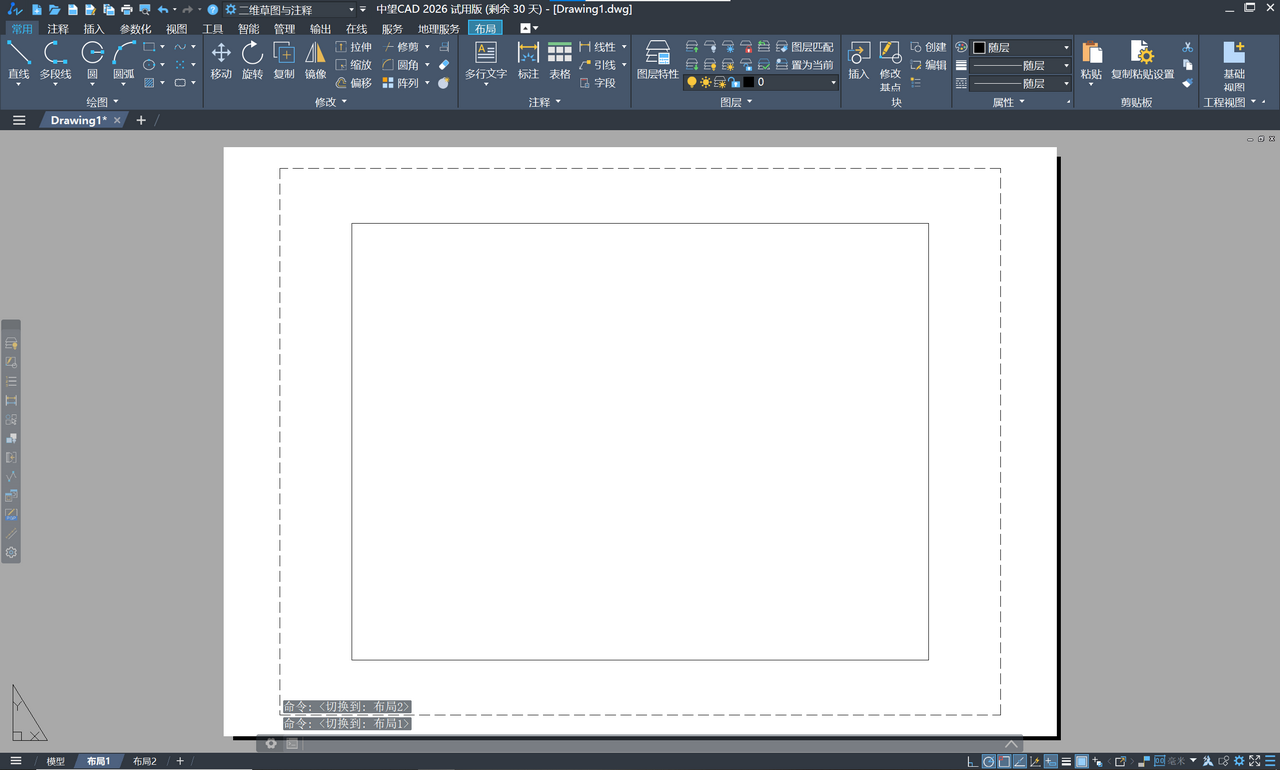Expand the 二维草图与注释 workspace dropdown
Viewport: 1280px width, 770px height.
(x=351, y=10)
